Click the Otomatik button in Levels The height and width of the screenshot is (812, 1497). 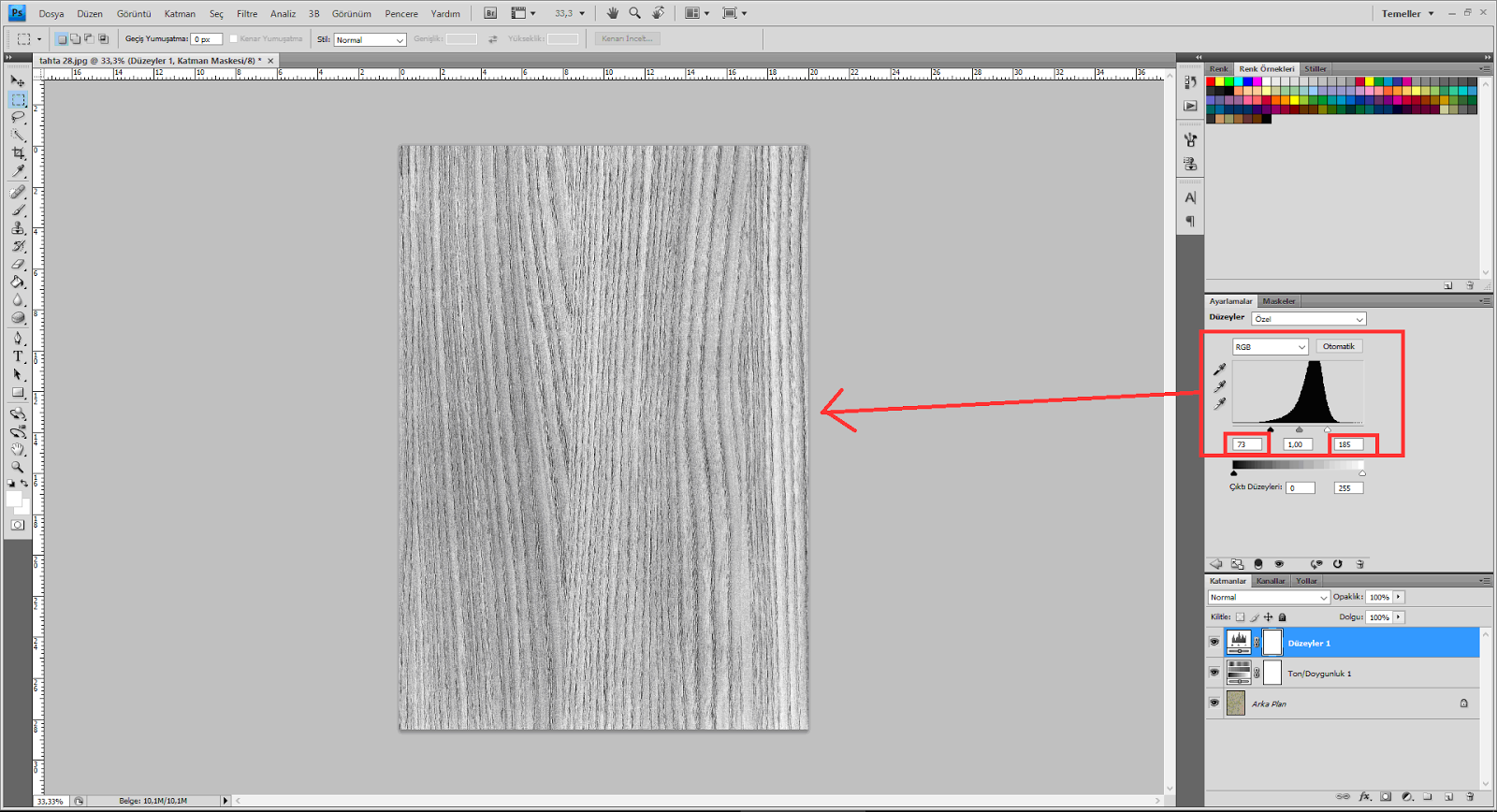(1339, 346)
